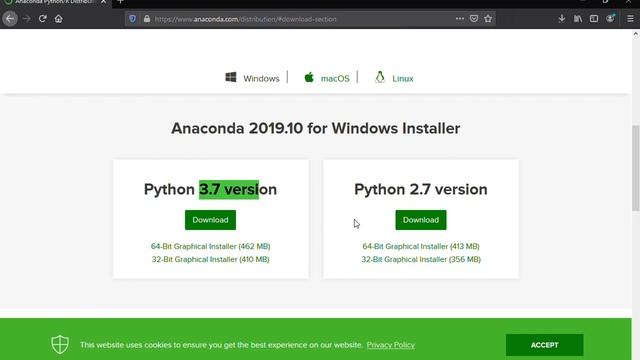The width and height of the screenshot is (640, 360).
Task: Open the browser home page icon
Action: [58, 19]
